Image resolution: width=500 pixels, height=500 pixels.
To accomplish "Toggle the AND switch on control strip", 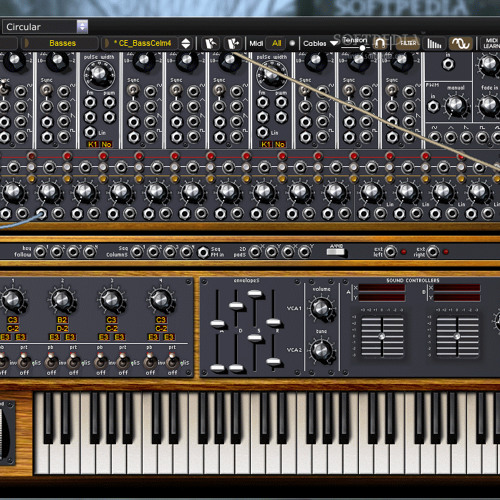I will point(336,252).
